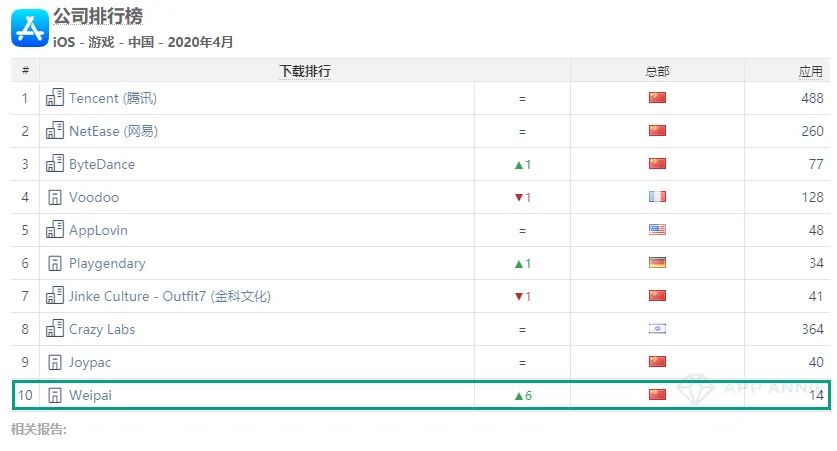The image size is (837, 451).
Task: Click the Weipai app count 14
Action: pos(816,395)
